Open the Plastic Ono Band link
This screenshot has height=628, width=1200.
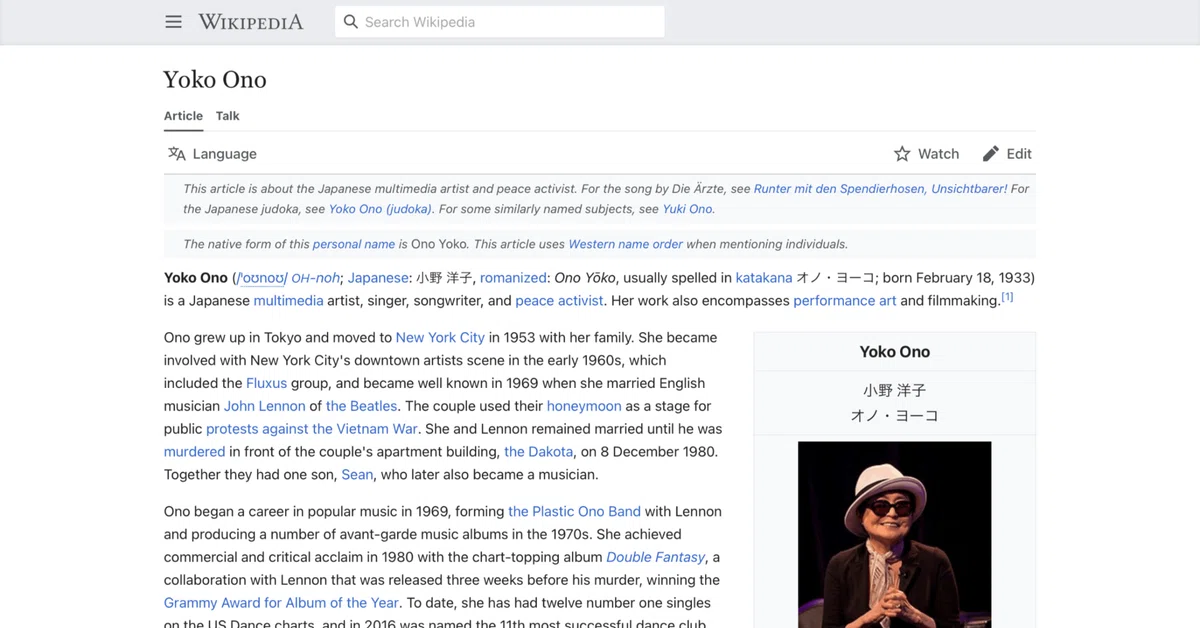[575, 511]
